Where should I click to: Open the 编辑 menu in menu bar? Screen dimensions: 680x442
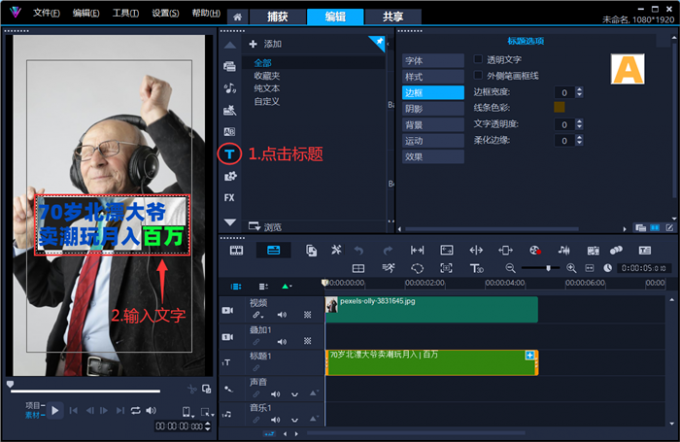[x=86, y=13]
